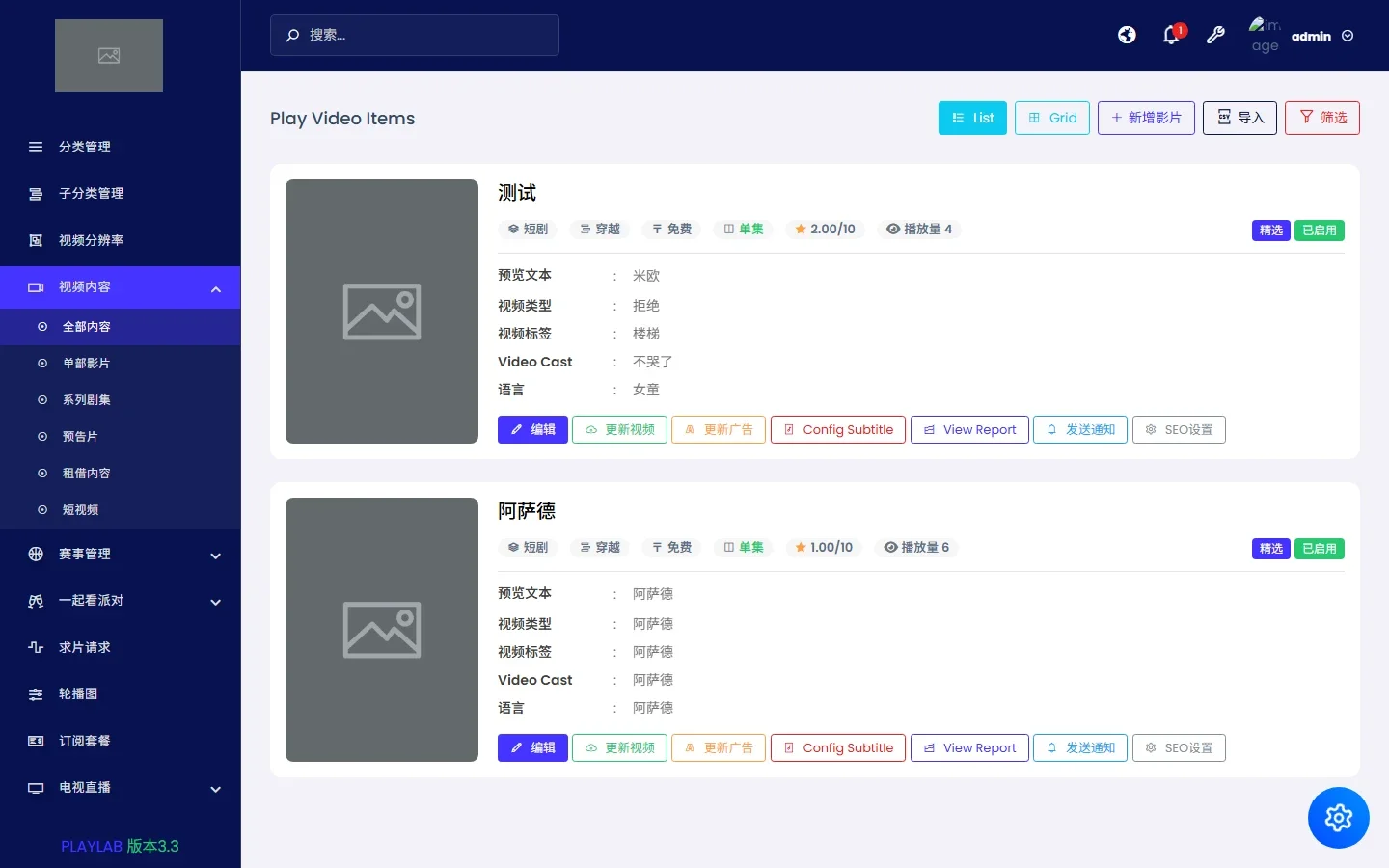Click the wrench icon in the header

click(1215, 36)
